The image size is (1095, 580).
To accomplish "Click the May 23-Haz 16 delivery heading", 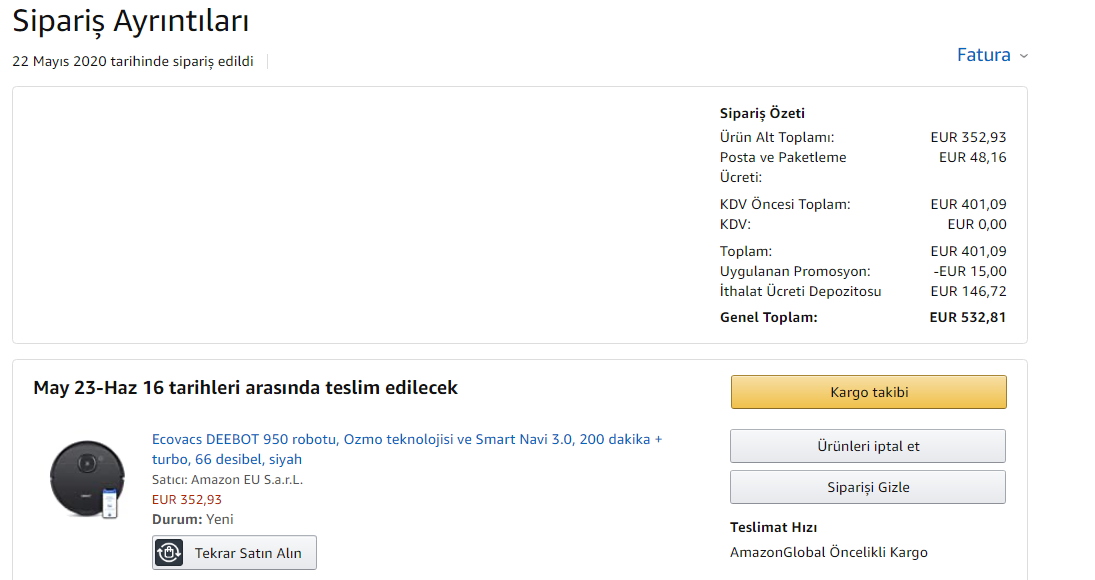I will [x=245, y=387].
